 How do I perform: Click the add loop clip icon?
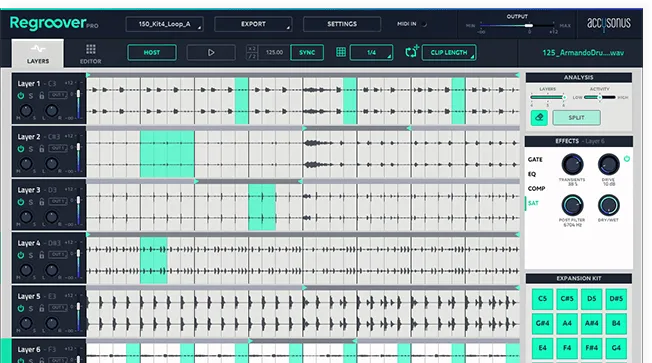point(412,52)
